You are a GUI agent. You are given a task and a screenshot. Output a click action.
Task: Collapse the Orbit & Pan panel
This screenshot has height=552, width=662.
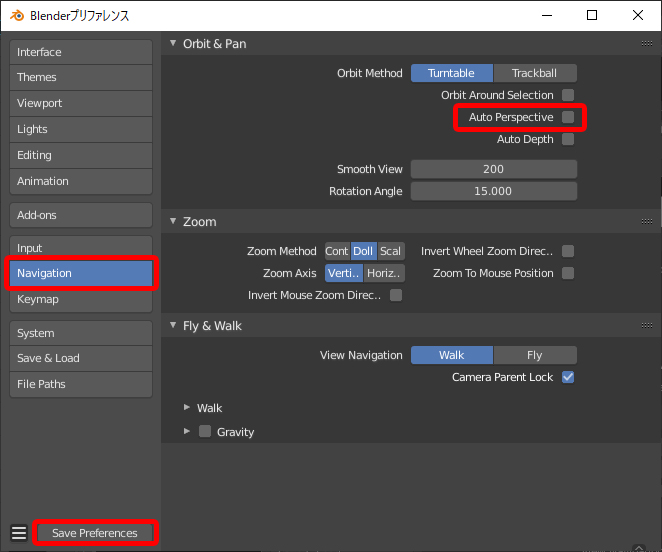point(173,43)
